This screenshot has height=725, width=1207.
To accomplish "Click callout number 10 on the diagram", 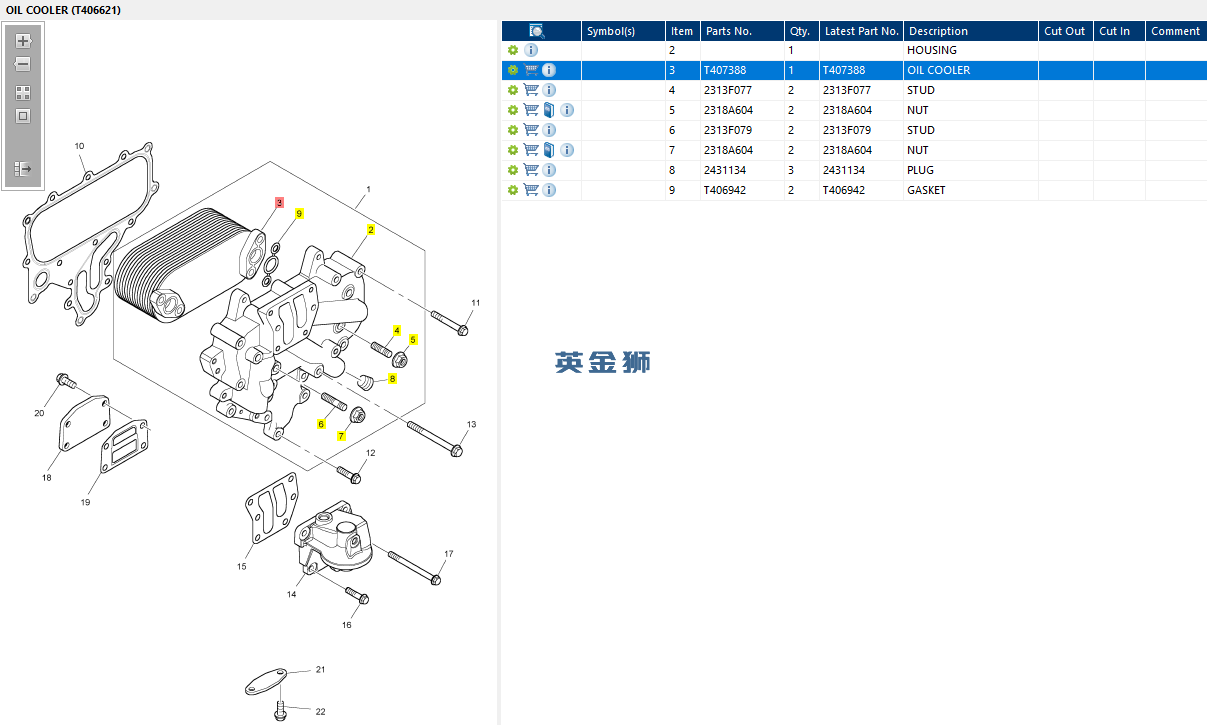I will (80, 146).
